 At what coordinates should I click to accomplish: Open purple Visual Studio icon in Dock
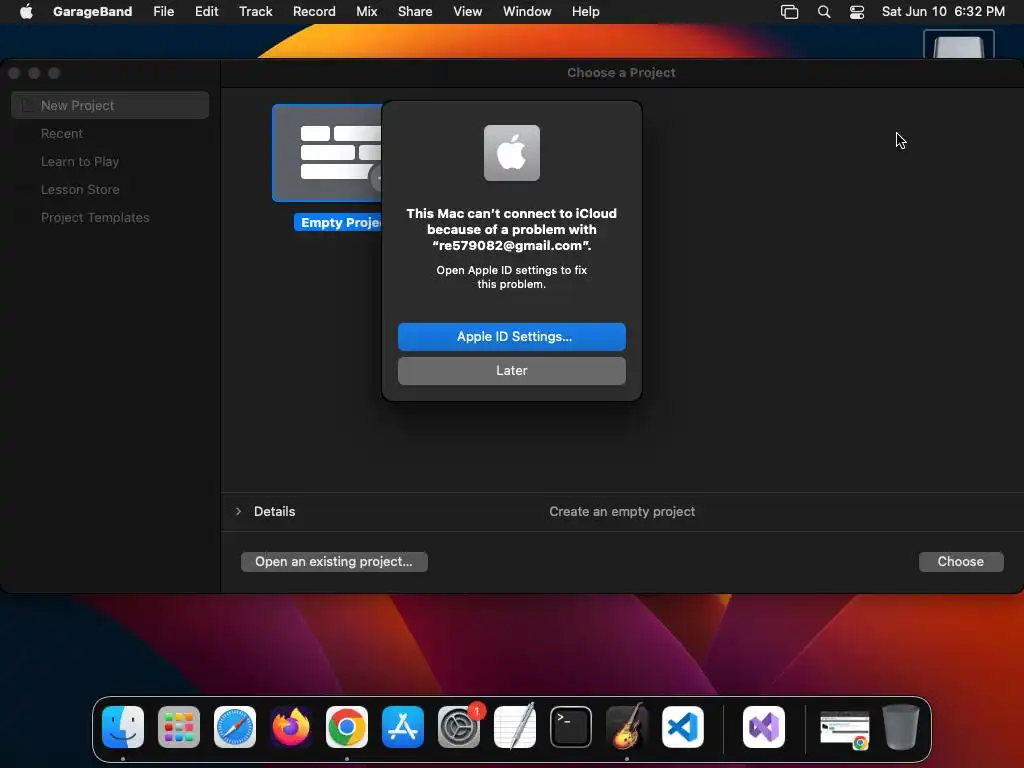coord(764,727)
